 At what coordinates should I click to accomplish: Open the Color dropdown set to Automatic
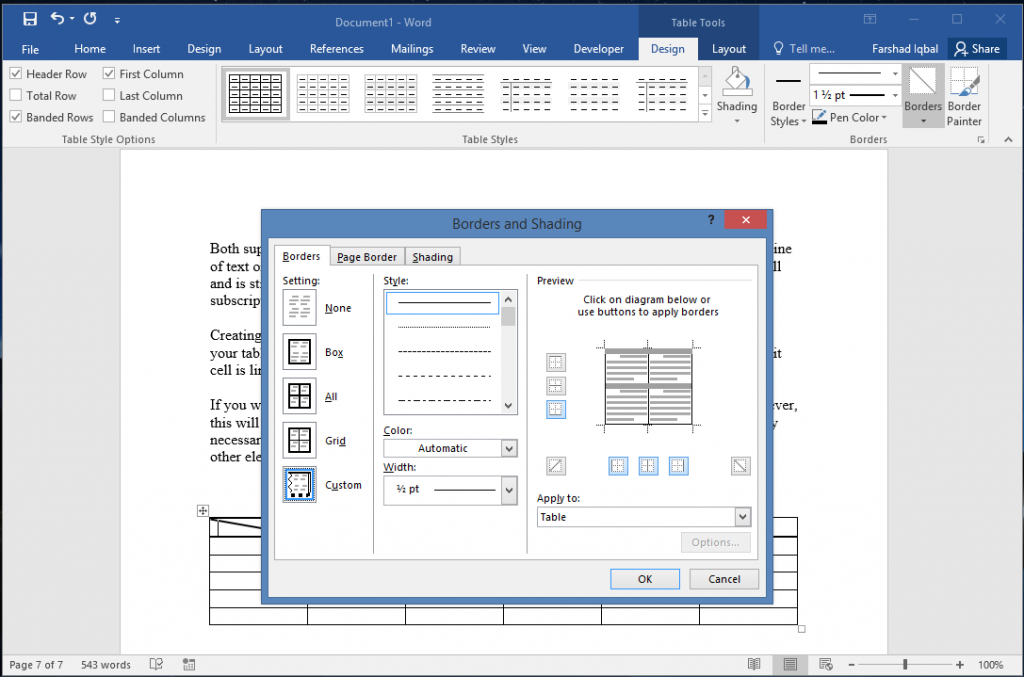pyautogui.click(x=508, y=448)
